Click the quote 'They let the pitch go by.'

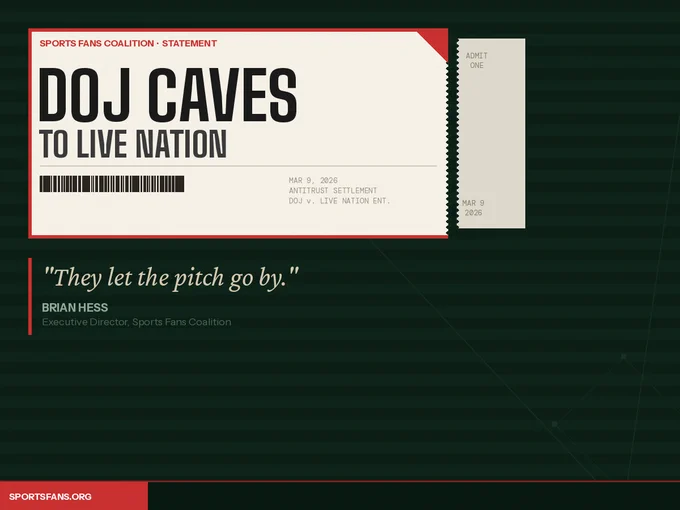click(171, 278)
